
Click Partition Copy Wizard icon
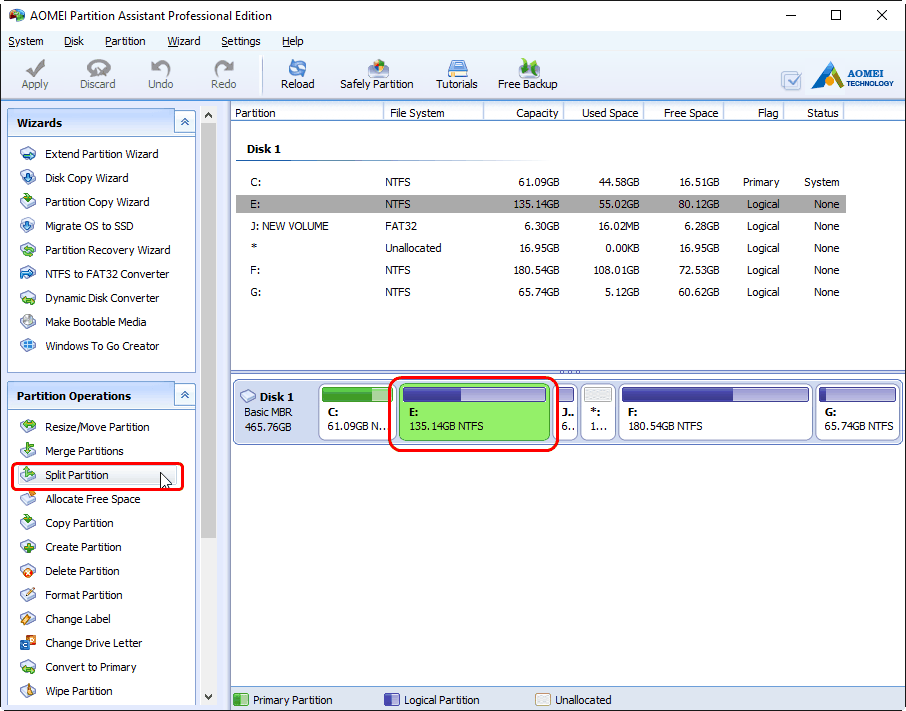pyautogui.click(x=28, y=202)
